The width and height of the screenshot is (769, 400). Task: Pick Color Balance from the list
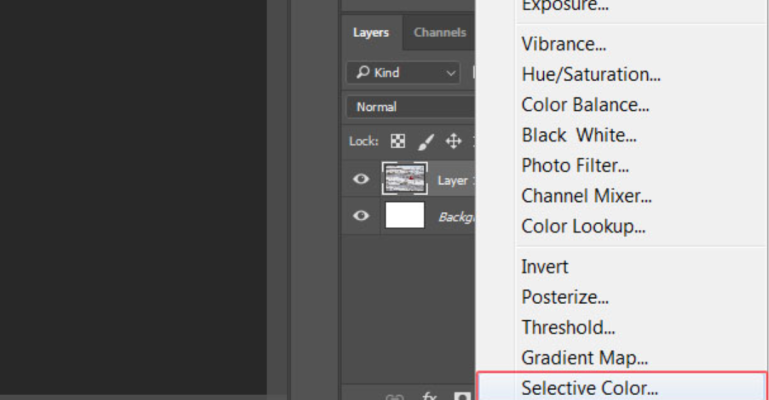(x=585, y=104)
